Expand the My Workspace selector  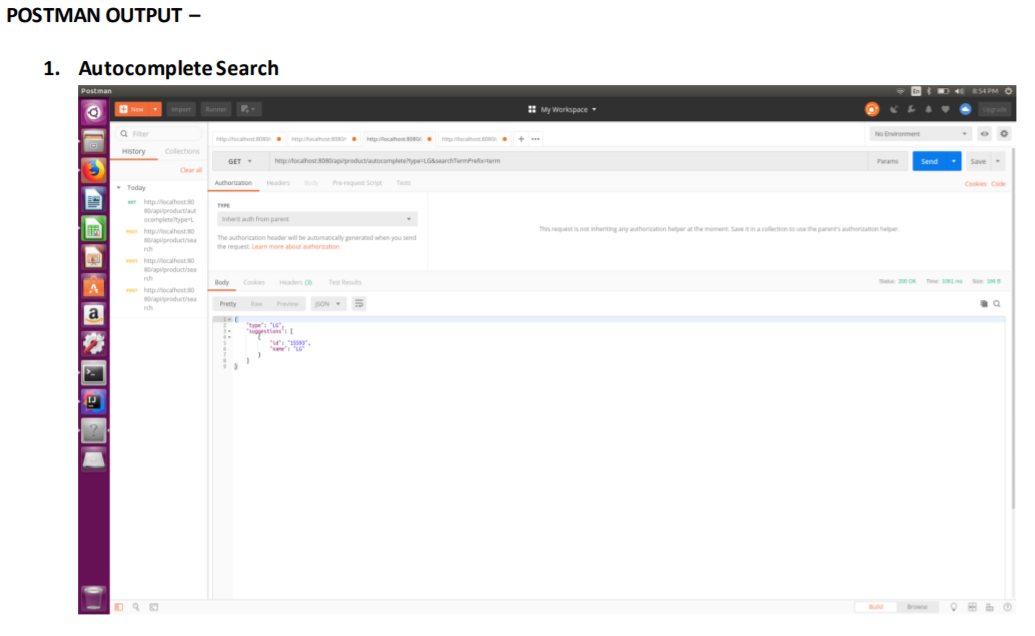pyautogui.click(x=563, y=110)
